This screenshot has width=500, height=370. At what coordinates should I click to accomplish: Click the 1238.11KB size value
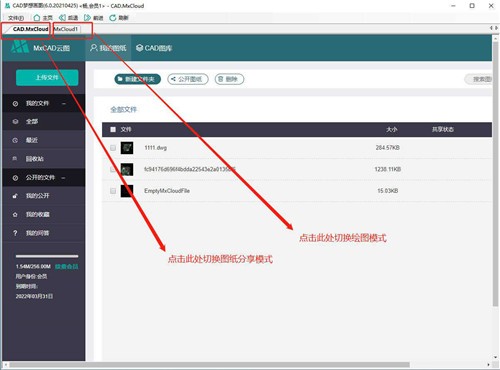(x=387, y=169)
